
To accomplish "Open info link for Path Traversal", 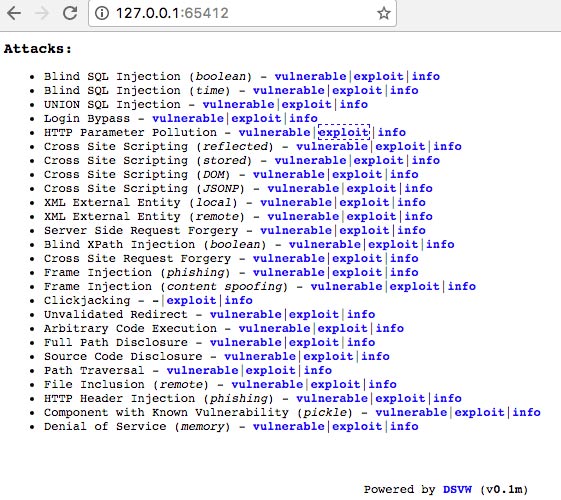I will point(318,371).
